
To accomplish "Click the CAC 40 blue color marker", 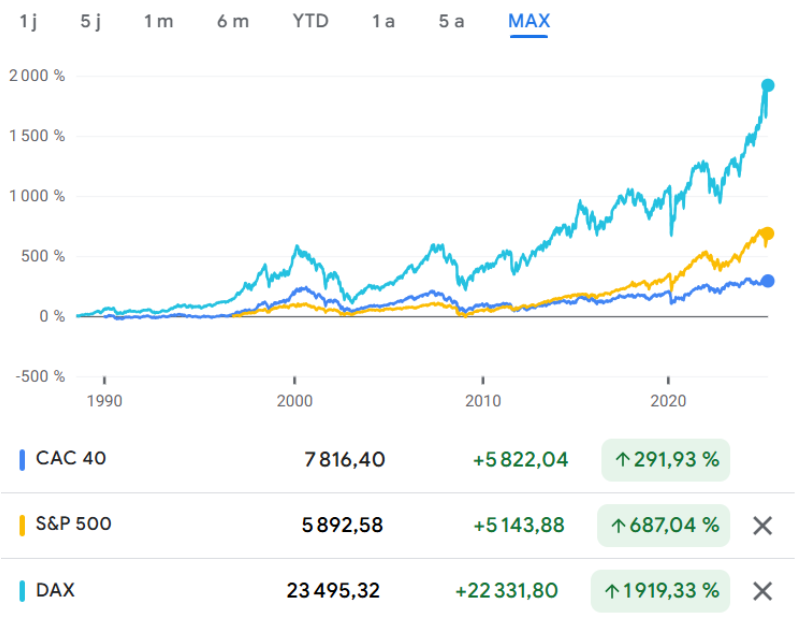I will tap(22, 460).
